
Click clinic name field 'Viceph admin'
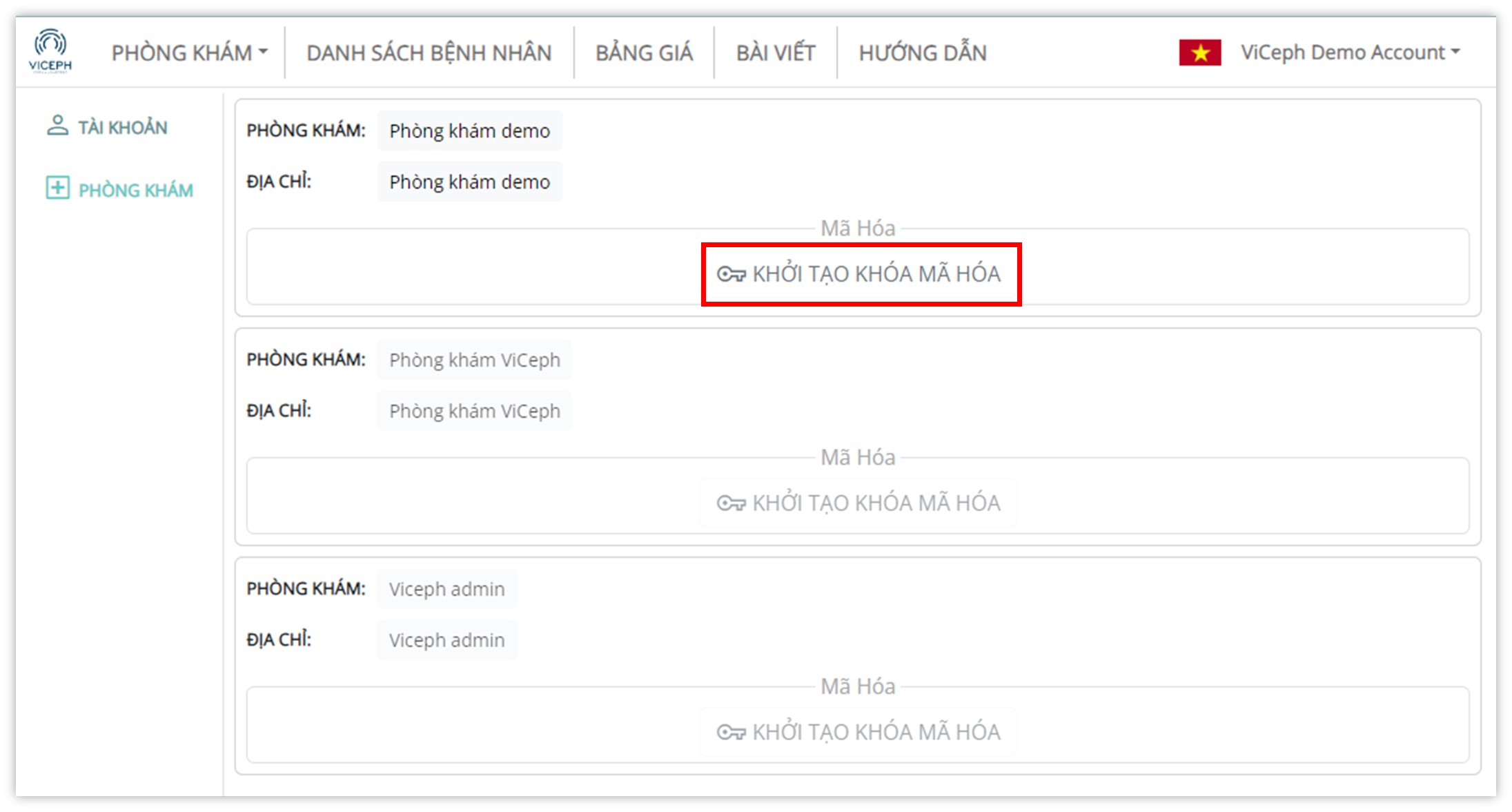[447, 589]
